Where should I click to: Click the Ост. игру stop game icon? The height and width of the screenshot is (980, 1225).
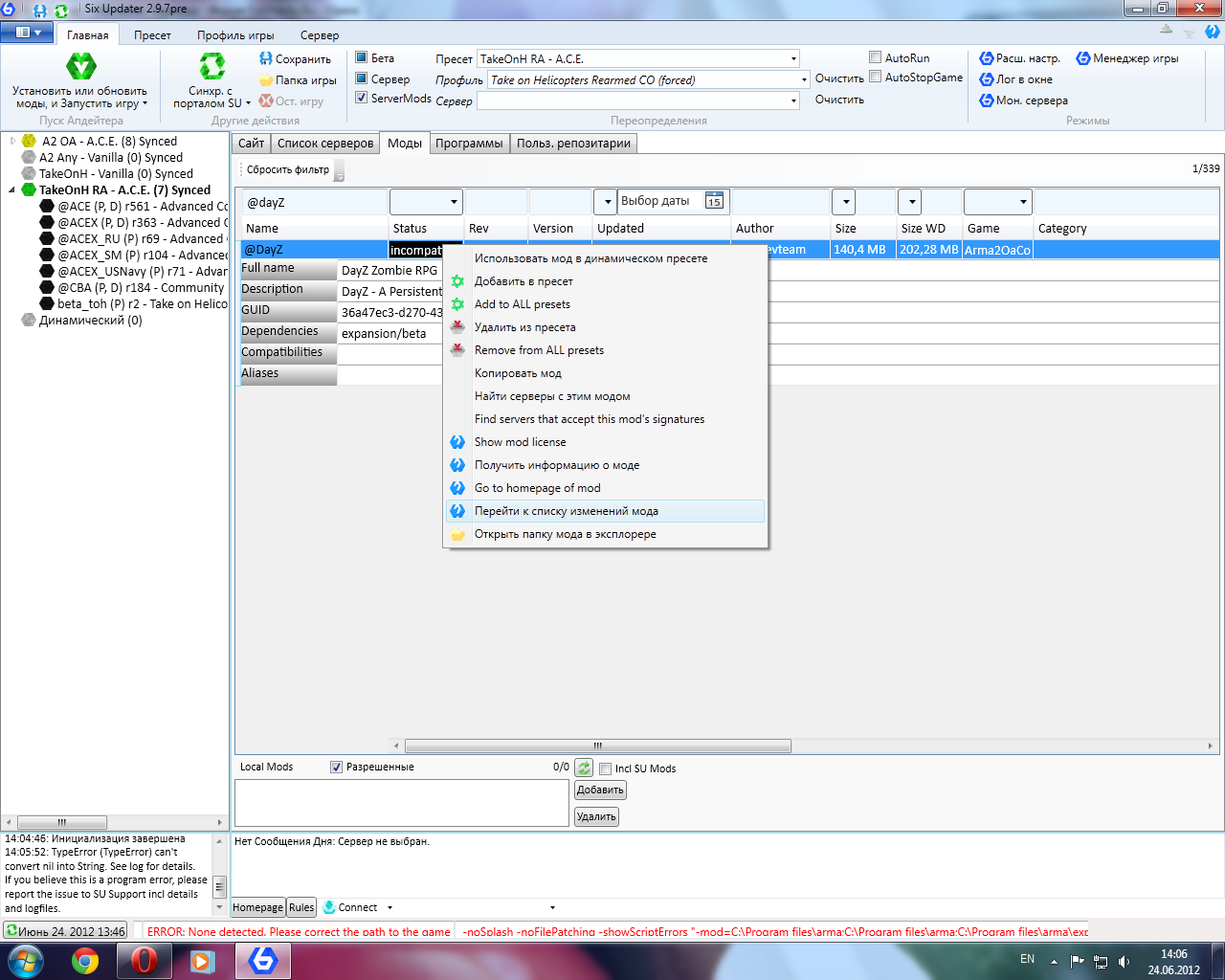(x=266, y=100)
